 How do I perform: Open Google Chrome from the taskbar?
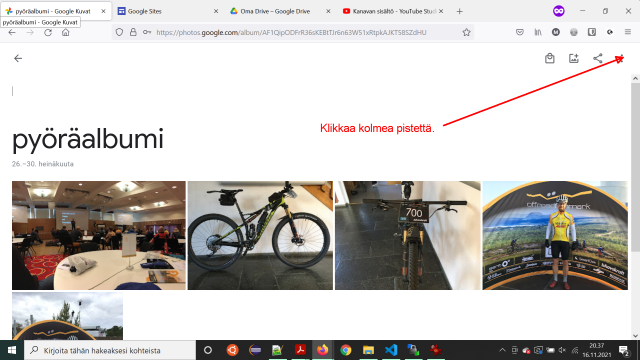(x=346, y=350)
